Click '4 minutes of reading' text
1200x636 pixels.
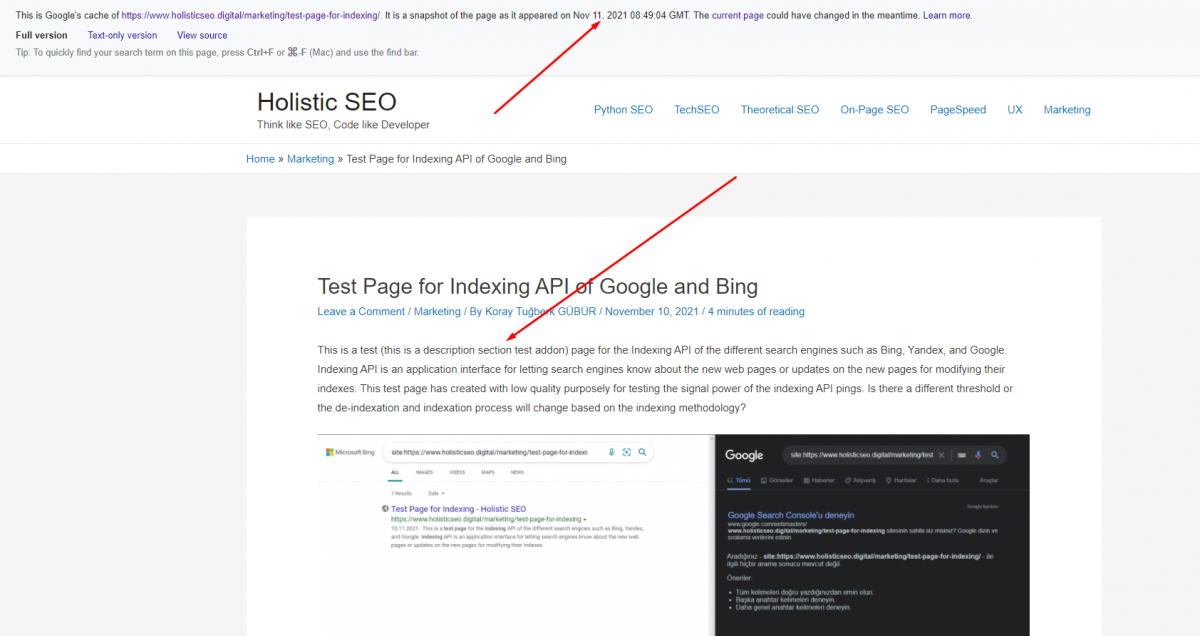pyautogui.click(x=756, y=312)
